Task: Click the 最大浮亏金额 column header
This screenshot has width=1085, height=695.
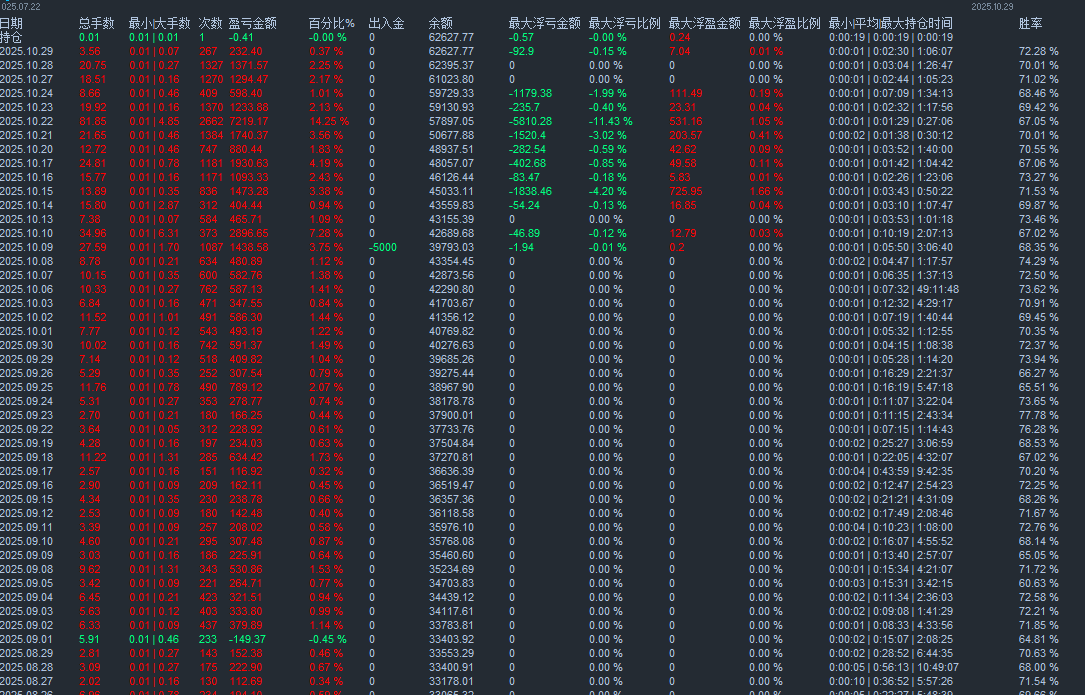Action: click(544, 24)
